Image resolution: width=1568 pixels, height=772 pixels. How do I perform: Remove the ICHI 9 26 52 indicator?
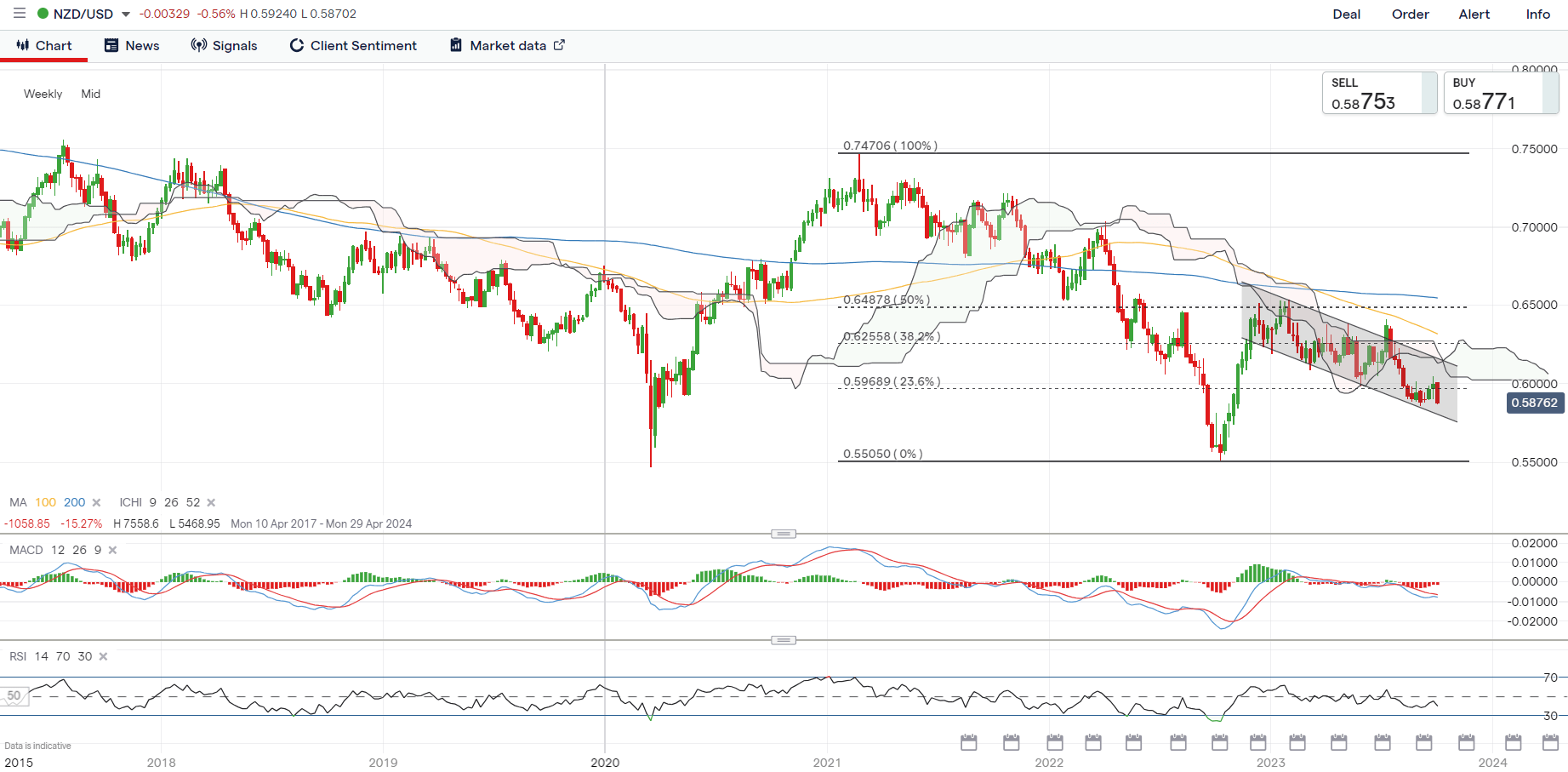211,503
